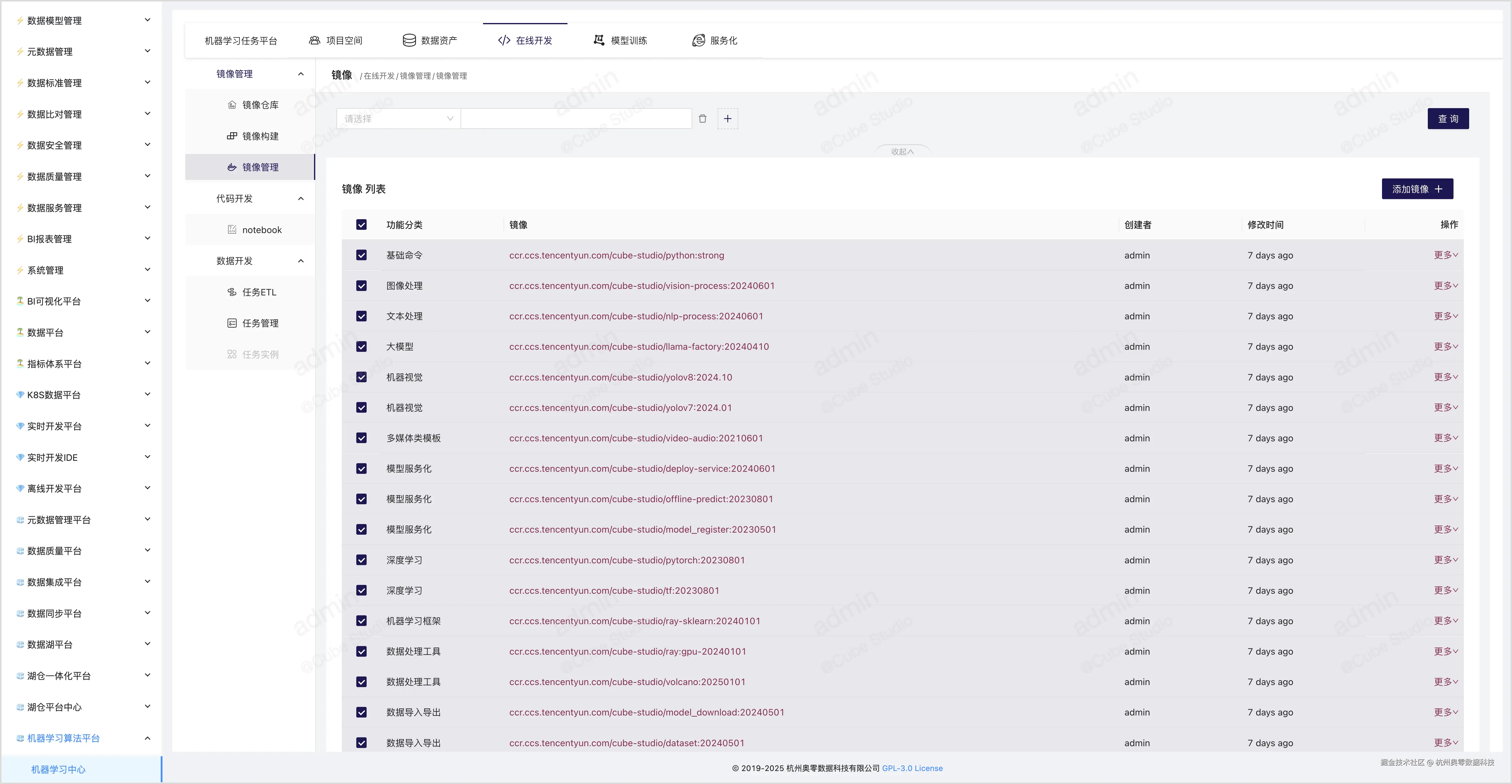This screenshot has width=1512, height=784.
Task: Uncheck the yolov8:2024.10 row checkbox
Action: point(362,377)
